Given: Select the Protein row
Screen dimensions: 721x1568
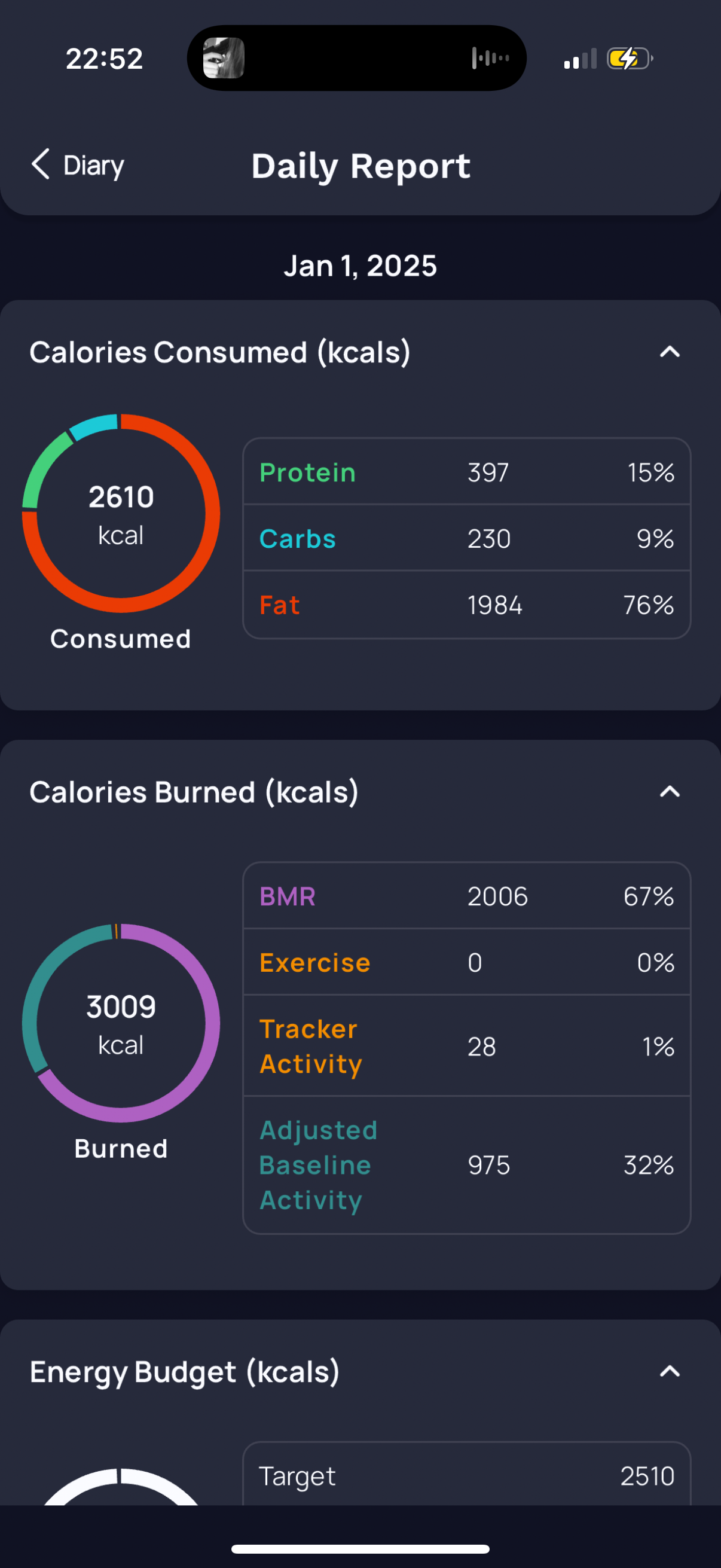Looking at the screenshot, I should [x=466, y=472].
